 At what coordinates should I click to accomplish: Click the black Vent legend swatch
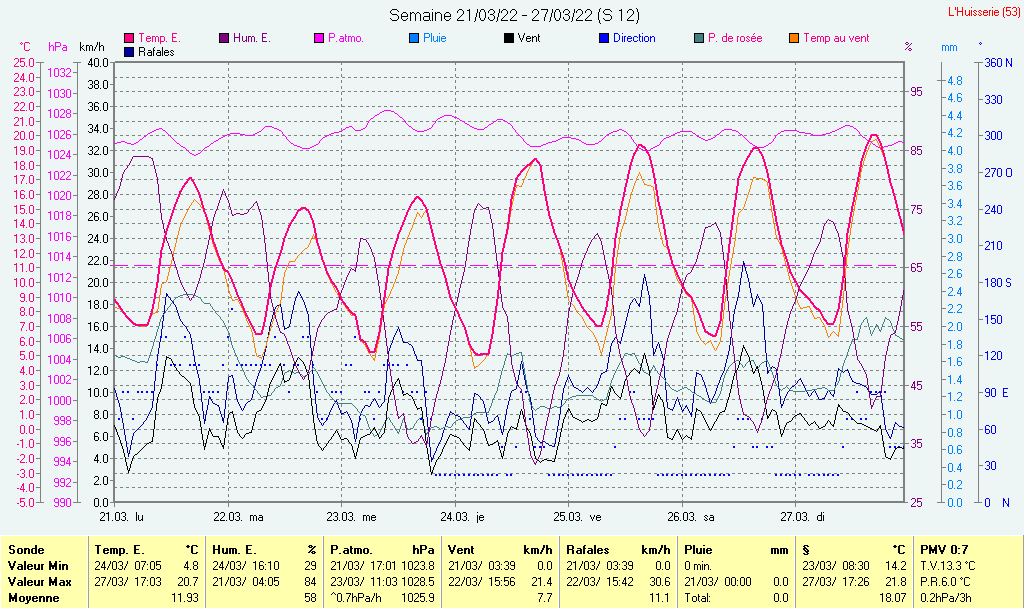tap(509, 39)
